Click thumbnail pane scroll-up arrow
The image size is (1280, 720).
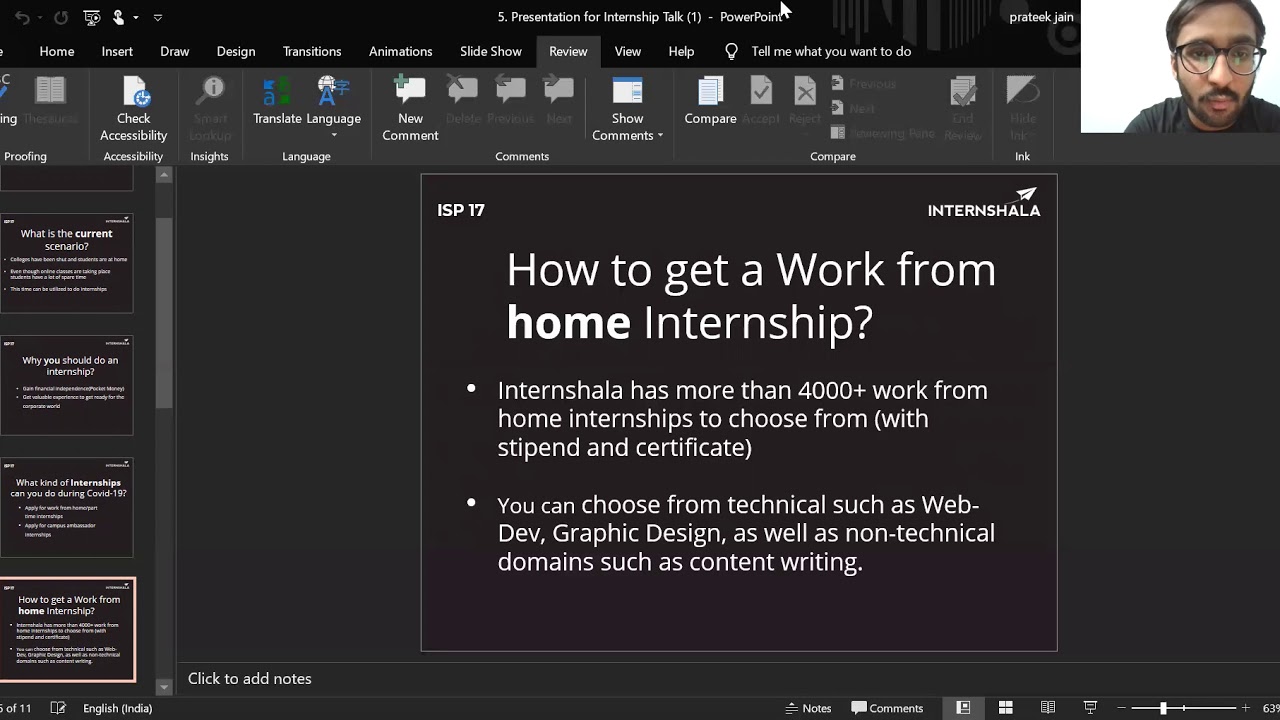(x=164, y=176)
